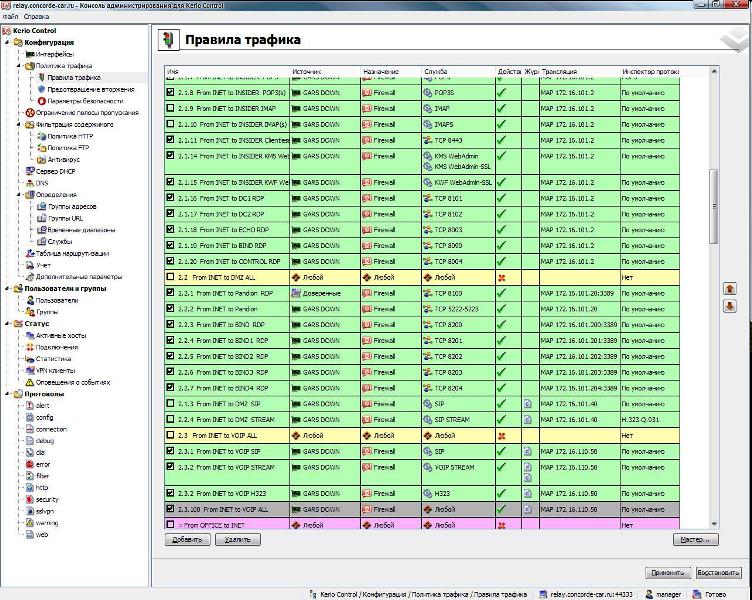Collapse the Протоколы tree node
Viewport: 752px width, 600px height.
point(8,394)
